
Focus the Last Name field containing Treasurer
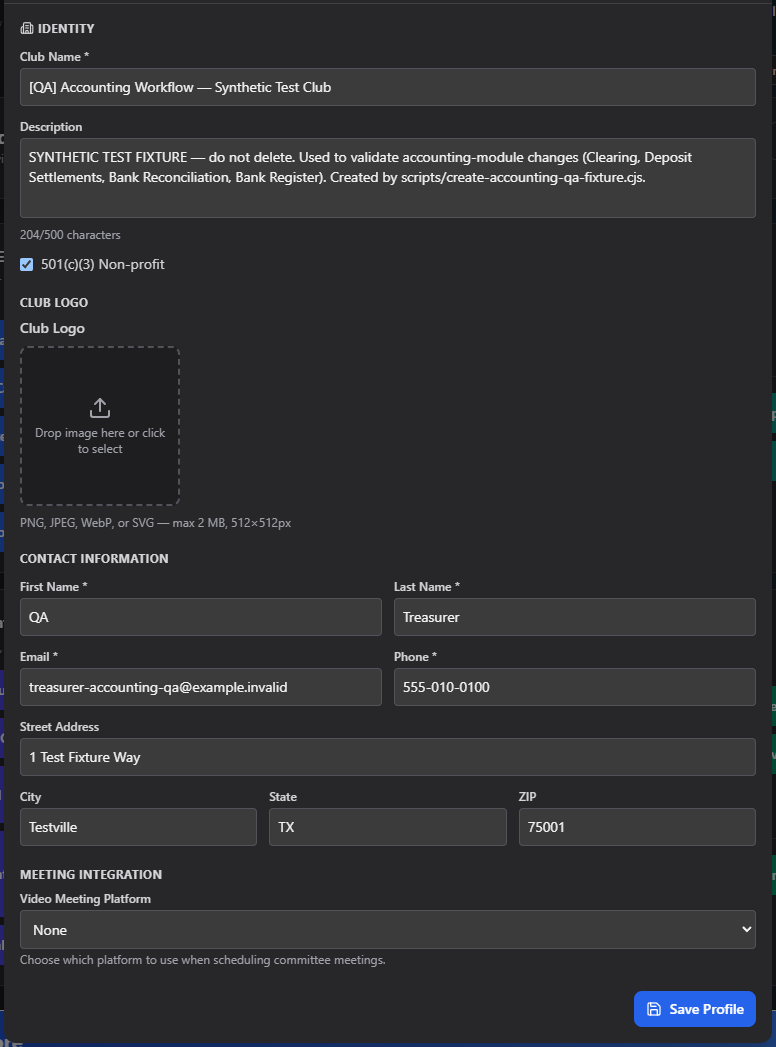[574, 617]
